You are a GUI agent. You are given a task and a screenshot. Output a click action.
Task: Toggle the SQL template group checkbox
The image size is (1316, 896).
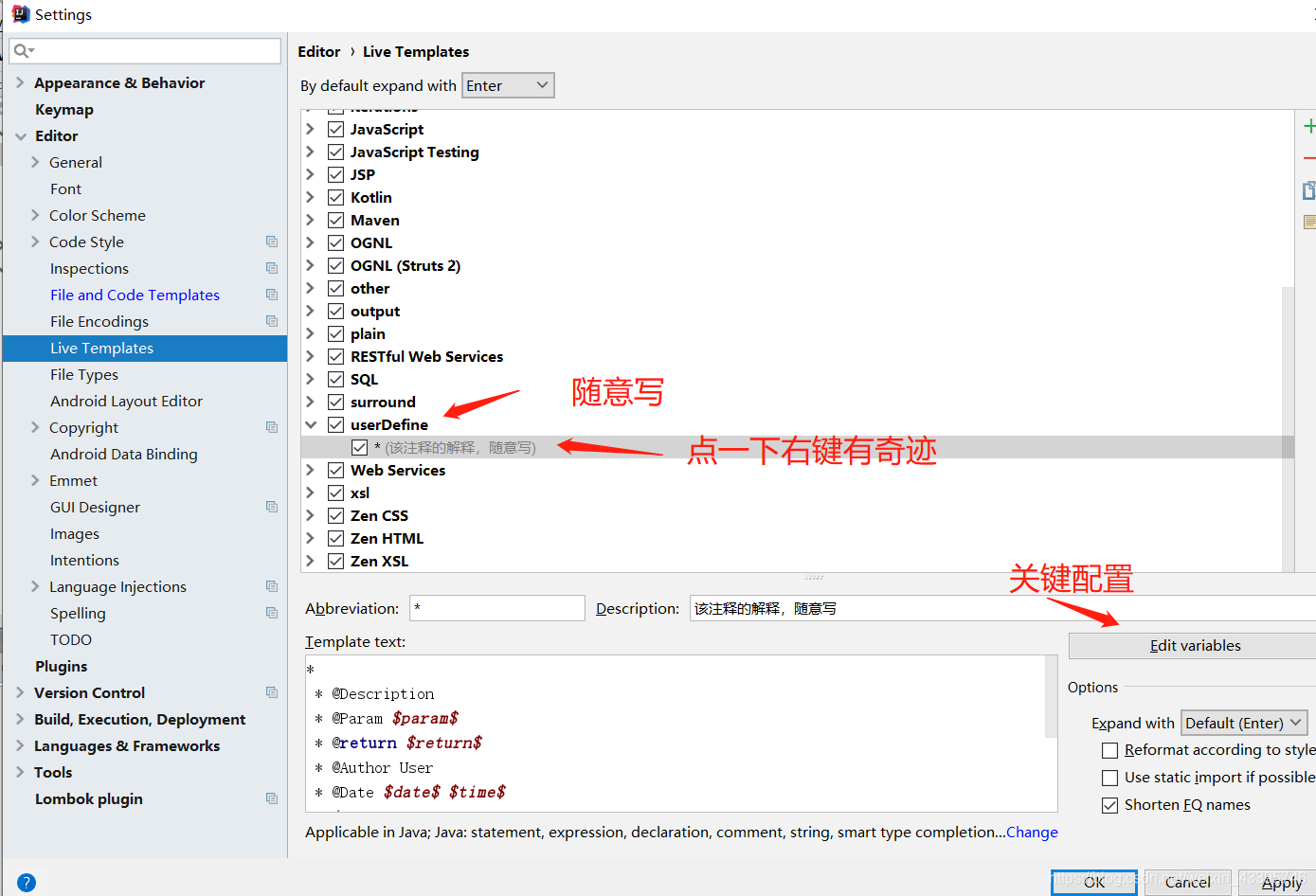pyautogui.click(x=335, y=379)
